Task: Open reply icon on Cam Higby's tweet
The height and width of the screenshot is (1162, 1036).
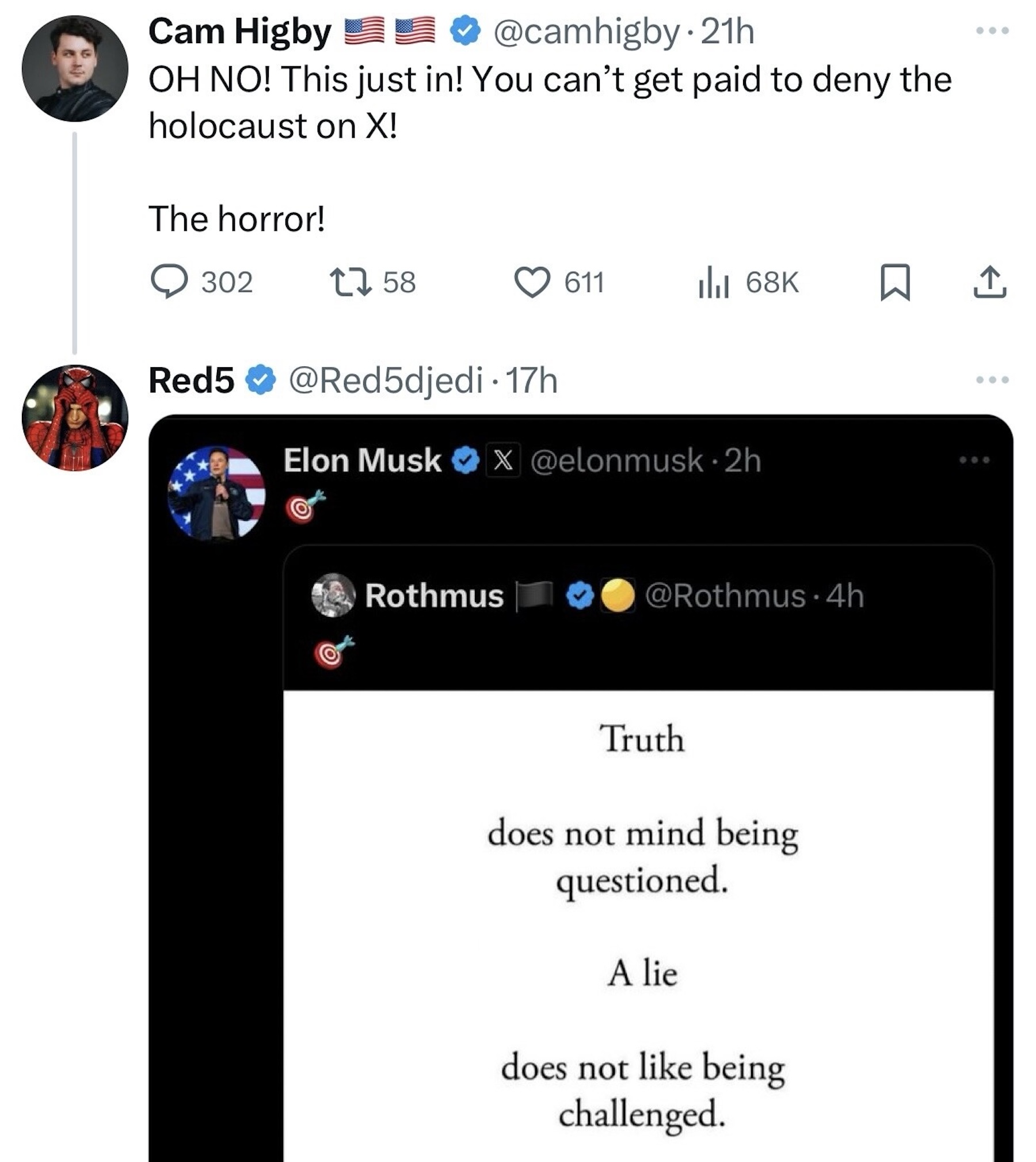Action: 169,281
